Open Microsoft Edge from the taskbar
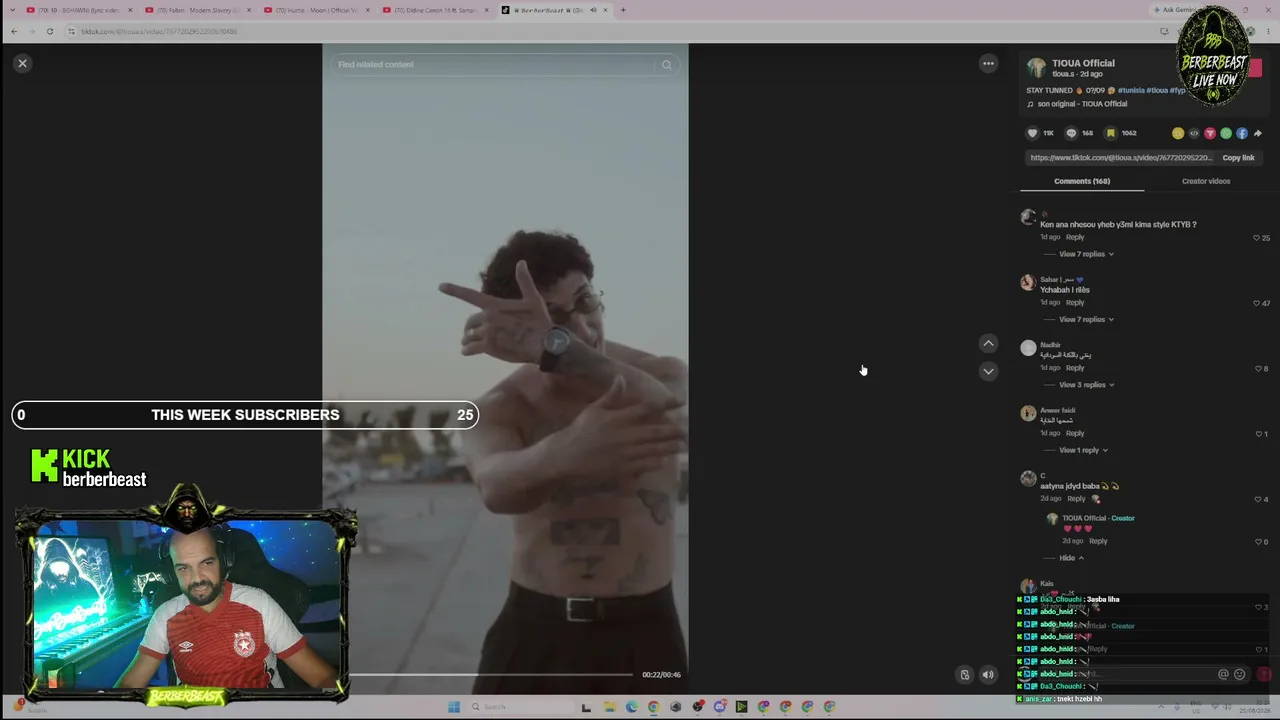The image size is (1280, 720). pyautogui.click(x=631, y=707)
